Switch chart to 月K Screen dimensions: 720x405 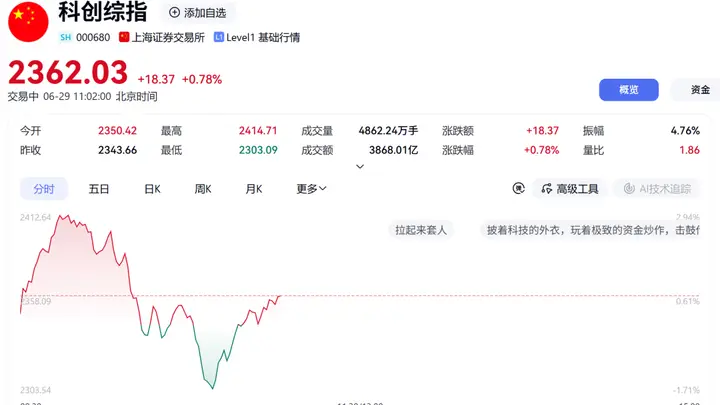[253, 189]
